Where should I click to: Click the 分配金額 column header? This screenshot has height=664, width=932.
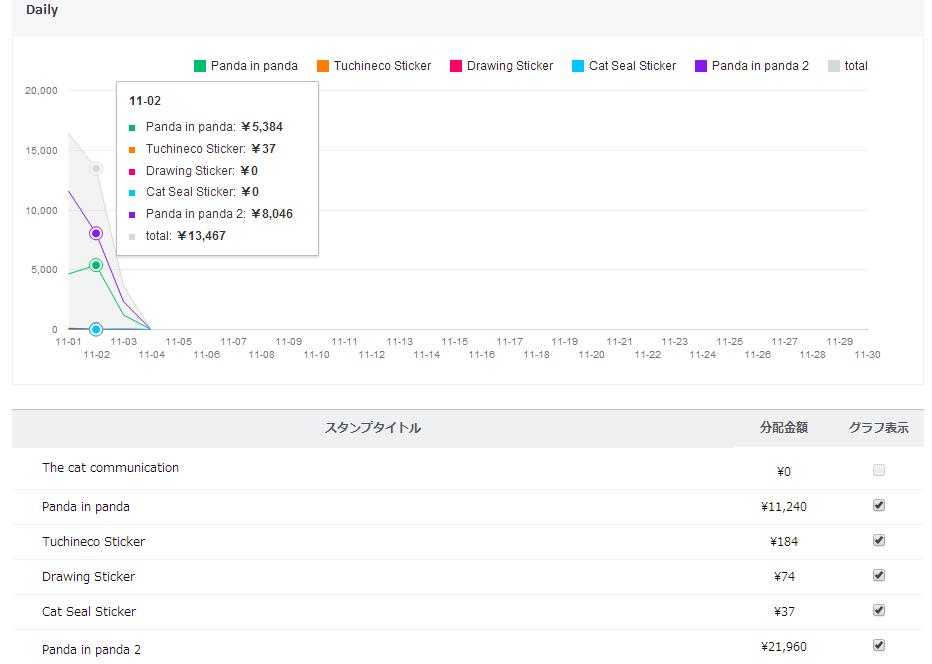point(783,428)
